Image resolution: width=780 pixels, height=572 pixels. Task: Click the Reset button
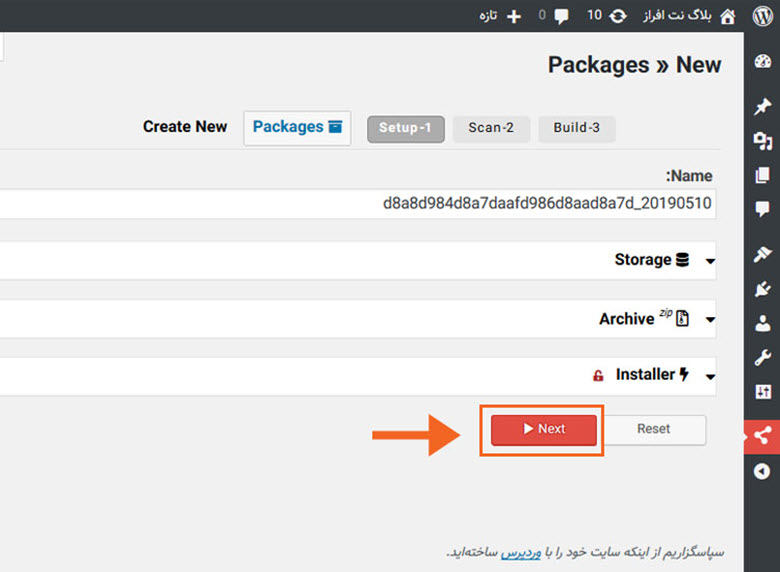click(653, 430)
